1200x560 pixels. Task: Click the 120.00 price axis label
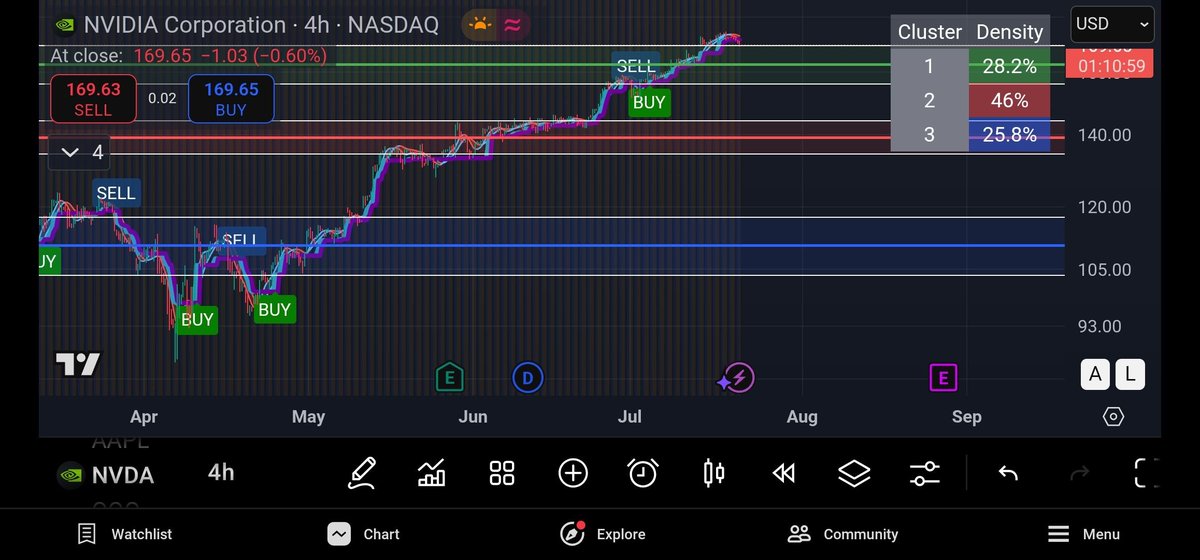(x=1105, y=207)
